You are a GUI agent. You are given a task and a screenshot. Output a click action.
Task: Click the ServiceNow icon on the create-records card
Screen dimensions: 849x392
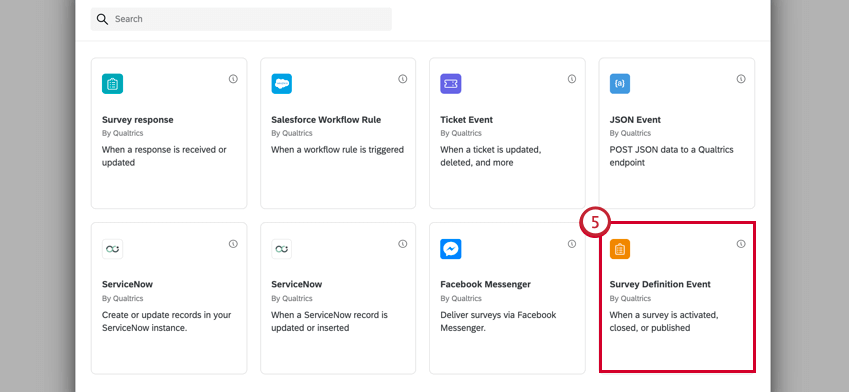[113, 249]
